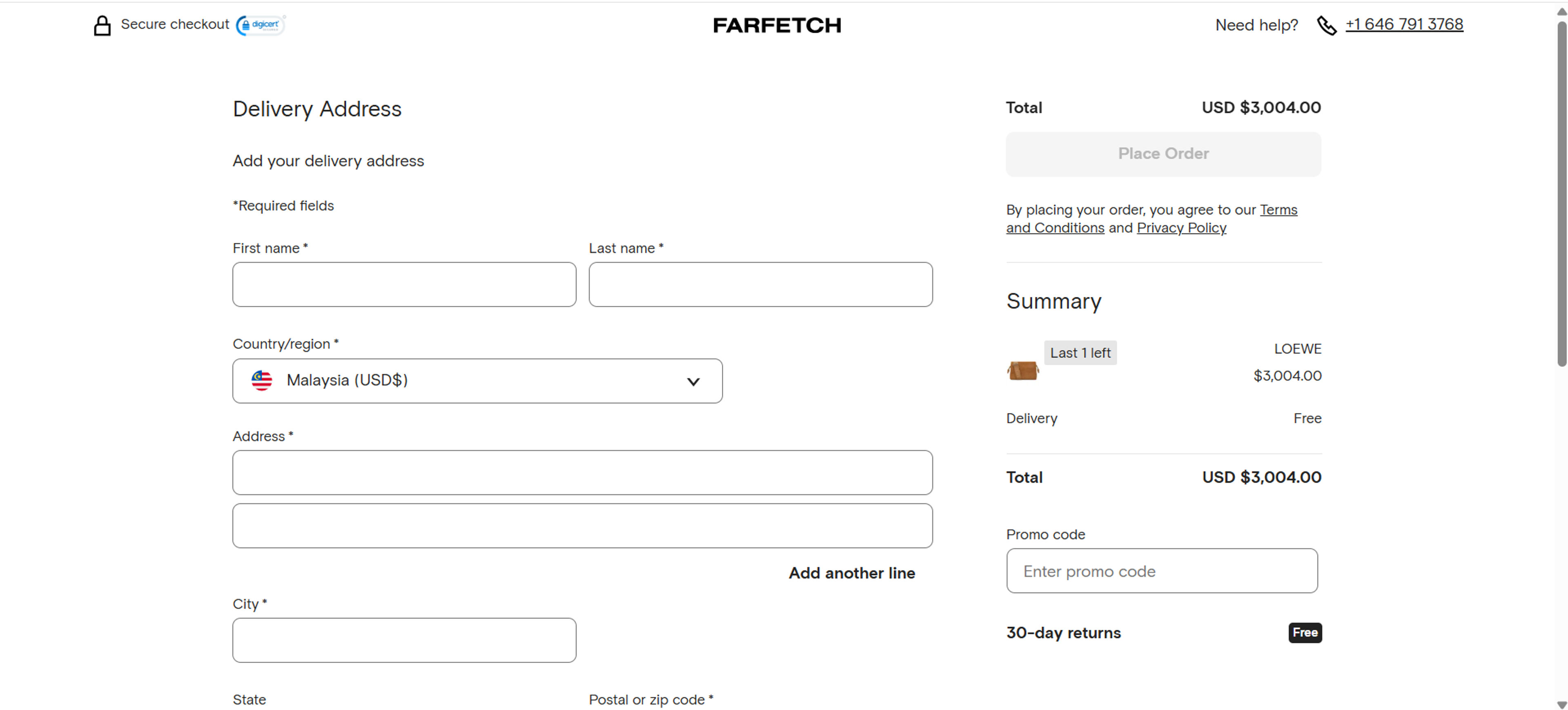Click the Free returns badge

(x=1305, y=633)
